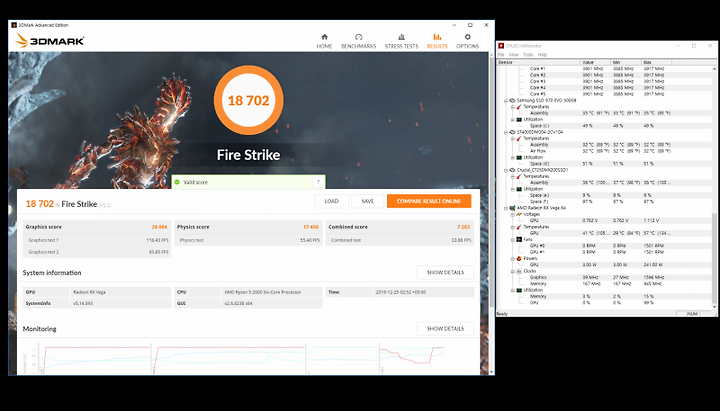Image resolution: width=720 pixels, height=411 pixels.
Task: Click the Crucial CT250MX200SSD1 drive icon
Action: click(x=512, y=170)
